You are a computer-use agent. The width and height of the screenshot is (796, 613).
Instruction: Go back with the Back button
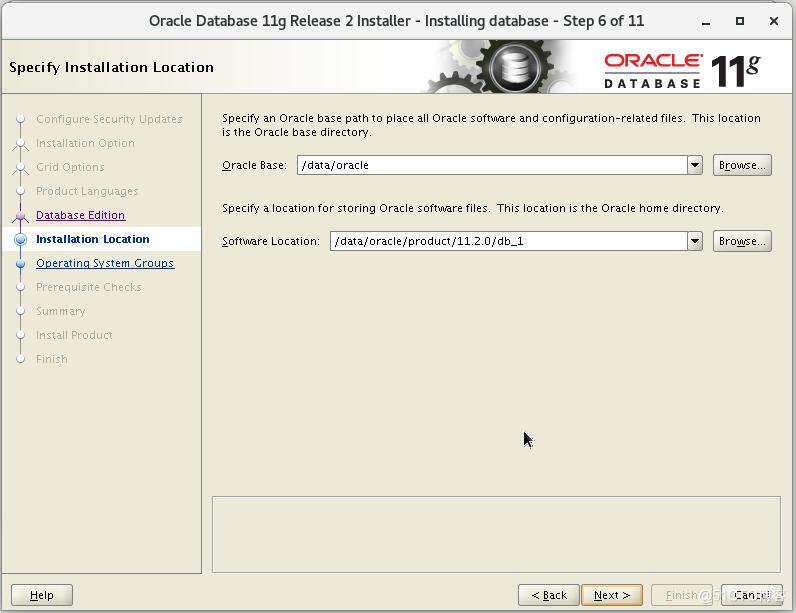pyautogui.click(x=549, y=595)
